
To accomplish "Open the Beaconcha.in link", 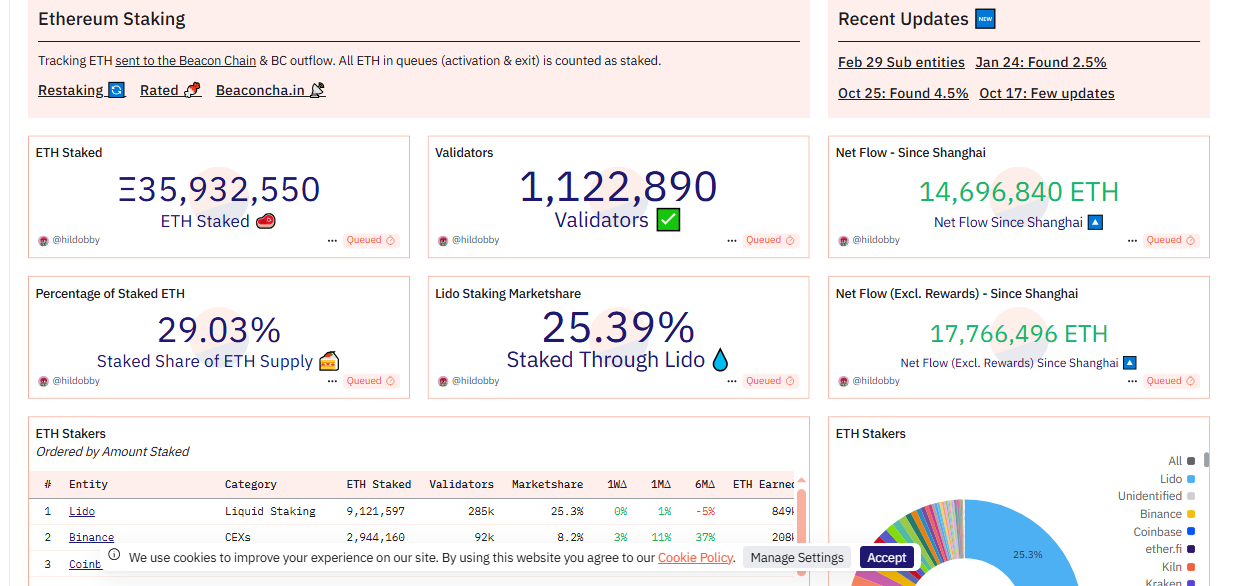I will 270,90.
